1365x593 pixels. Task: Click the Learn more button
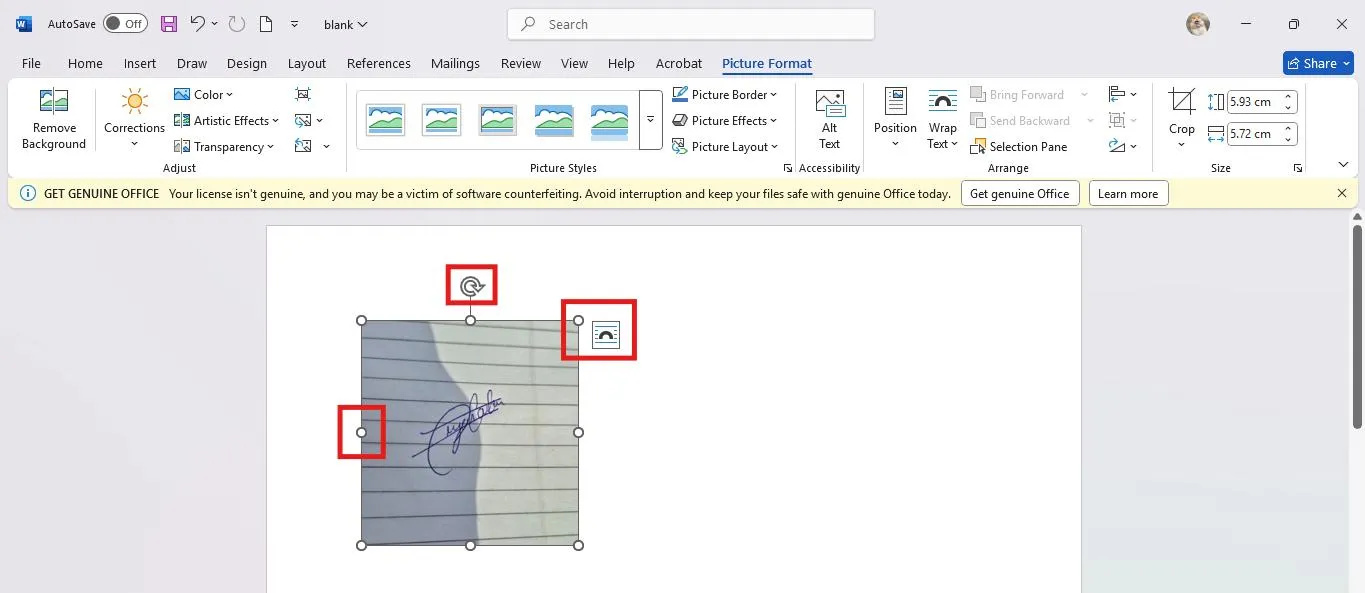click(1127, 194)
